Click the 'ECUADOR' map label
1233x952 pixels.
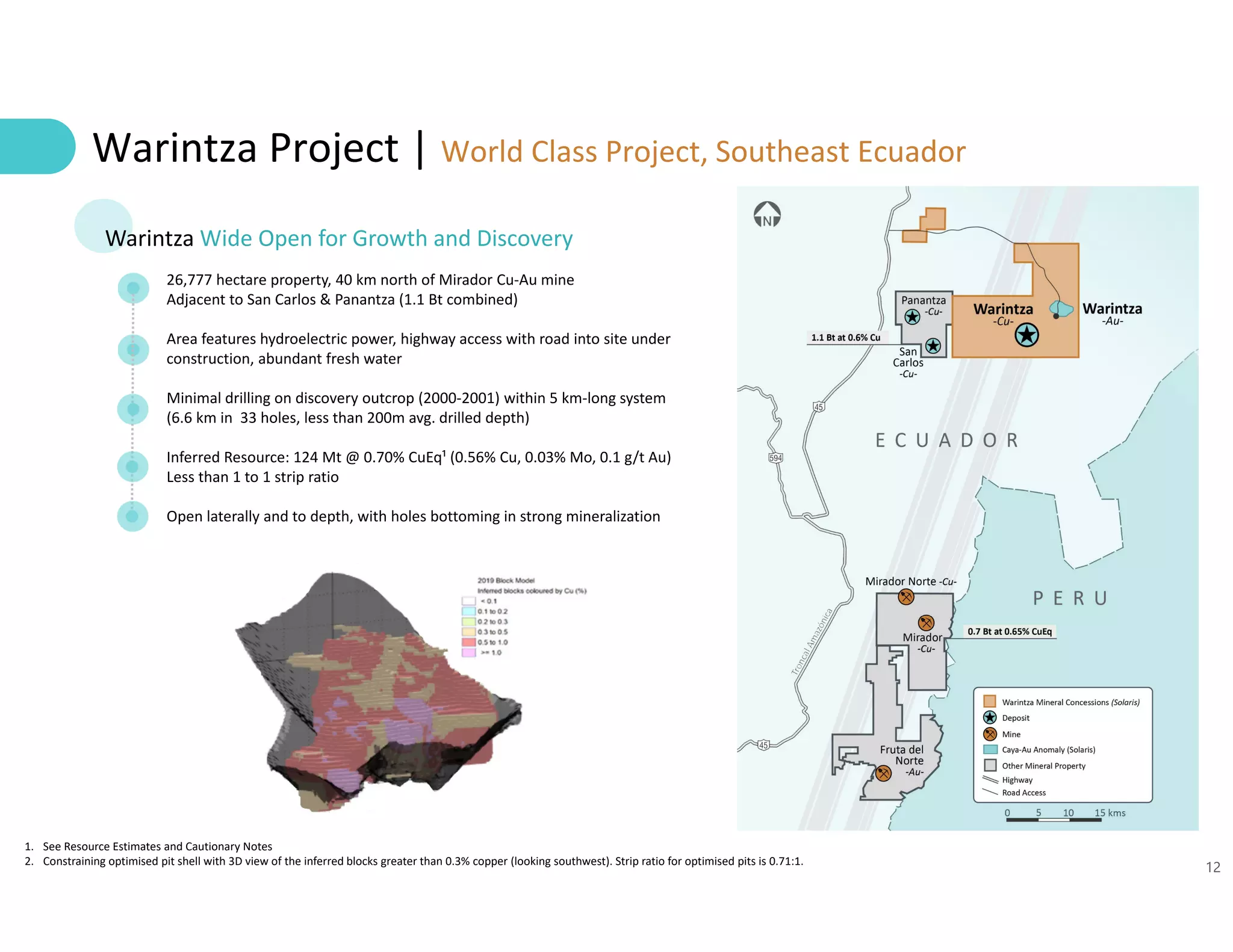tap(947, 440)
